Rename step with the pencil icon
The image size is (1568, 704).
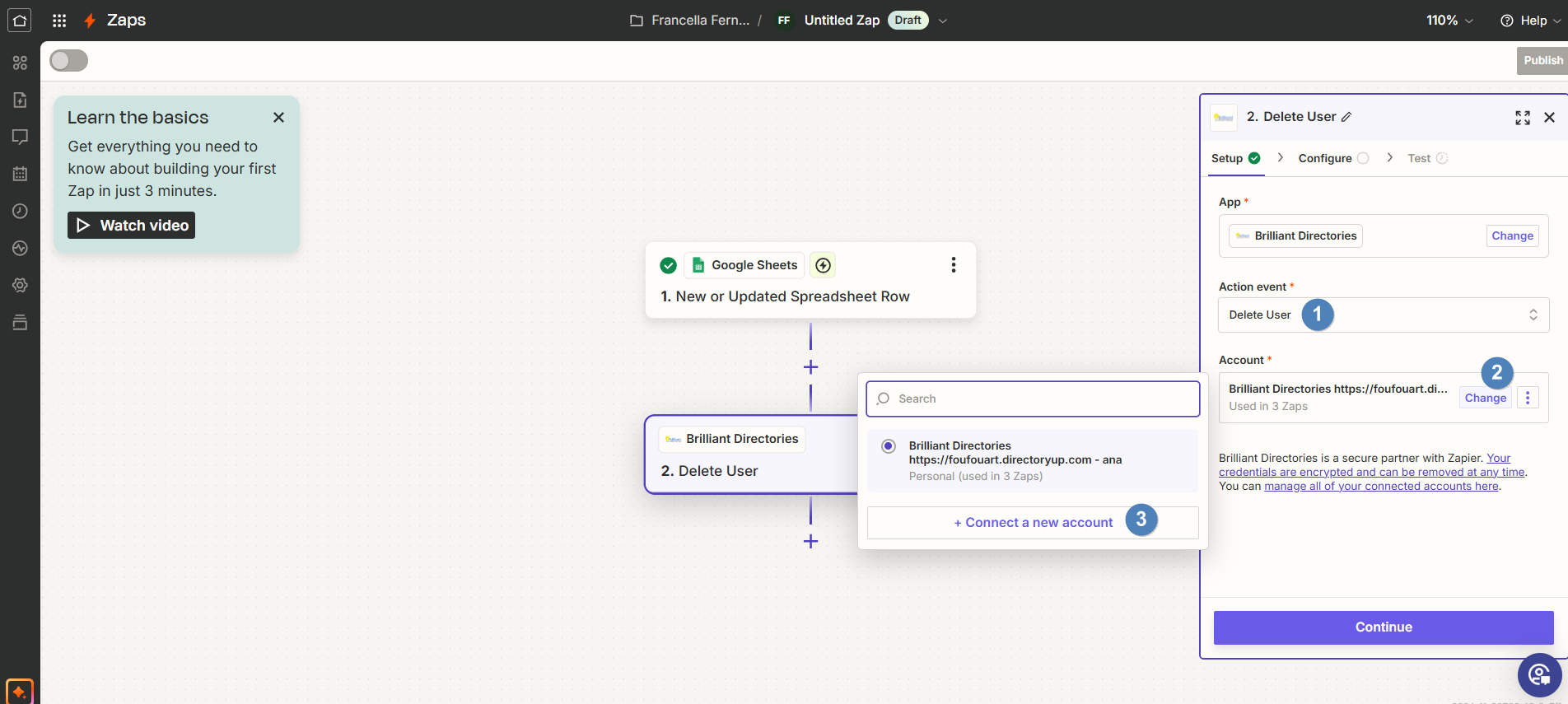[x=1346, y=117]
